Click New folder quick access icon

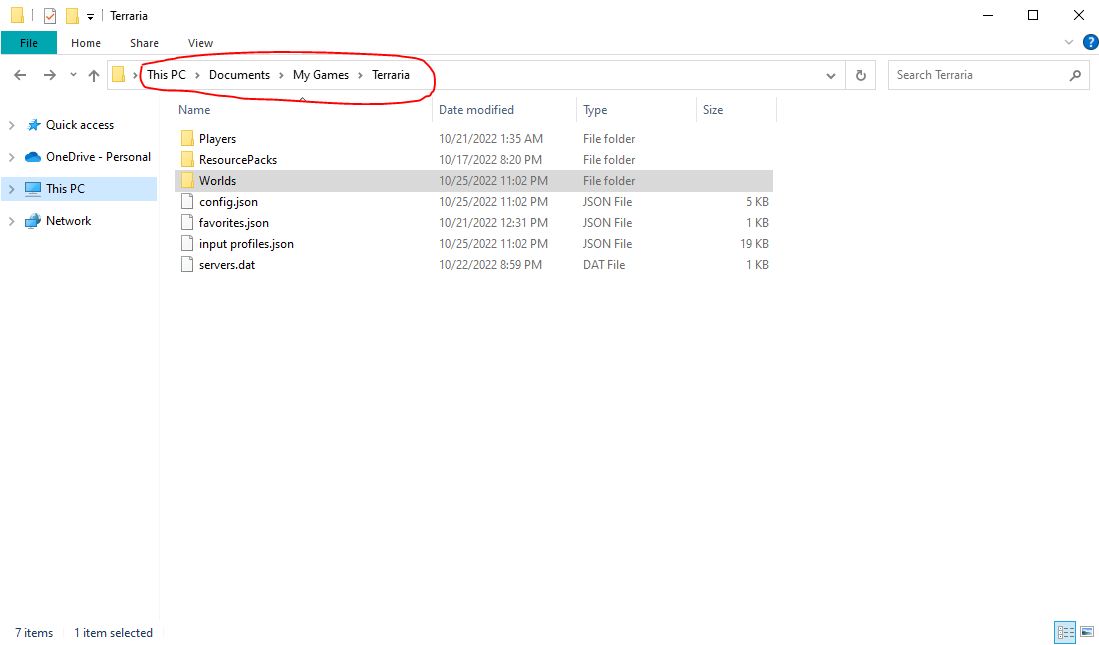(x=71, y=15)
